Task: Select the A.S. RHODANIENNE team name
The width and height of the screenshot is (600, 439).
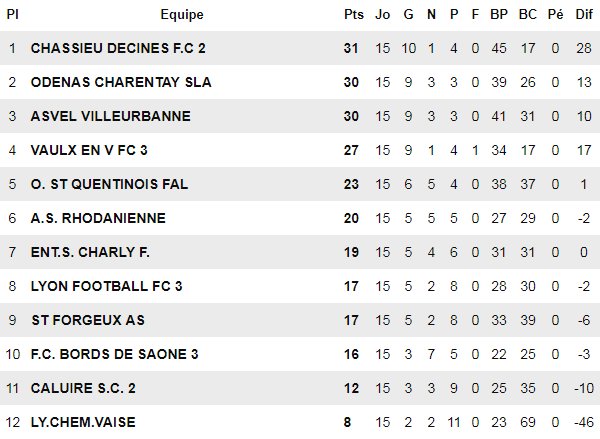Action: tap(98, 218)
